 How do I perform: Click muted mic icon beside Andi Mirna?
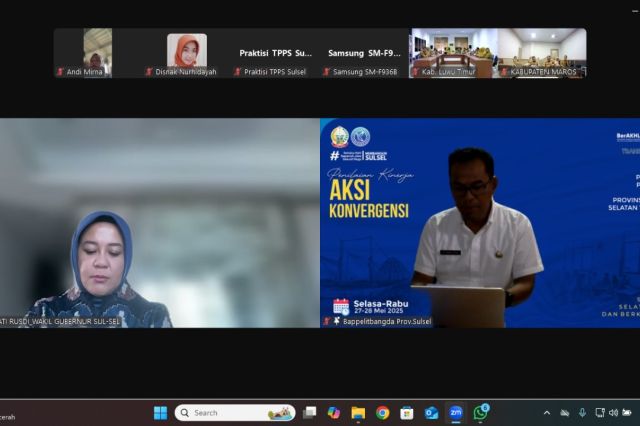[x=60, y=72]
